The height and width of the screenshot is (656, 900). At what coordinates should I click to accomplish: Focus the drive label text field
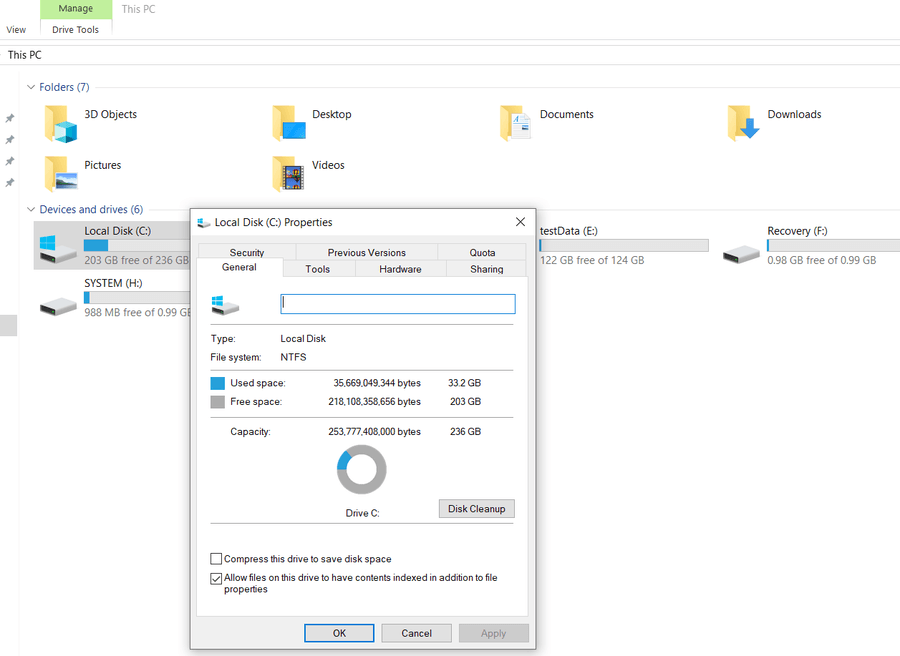[398, 304]
